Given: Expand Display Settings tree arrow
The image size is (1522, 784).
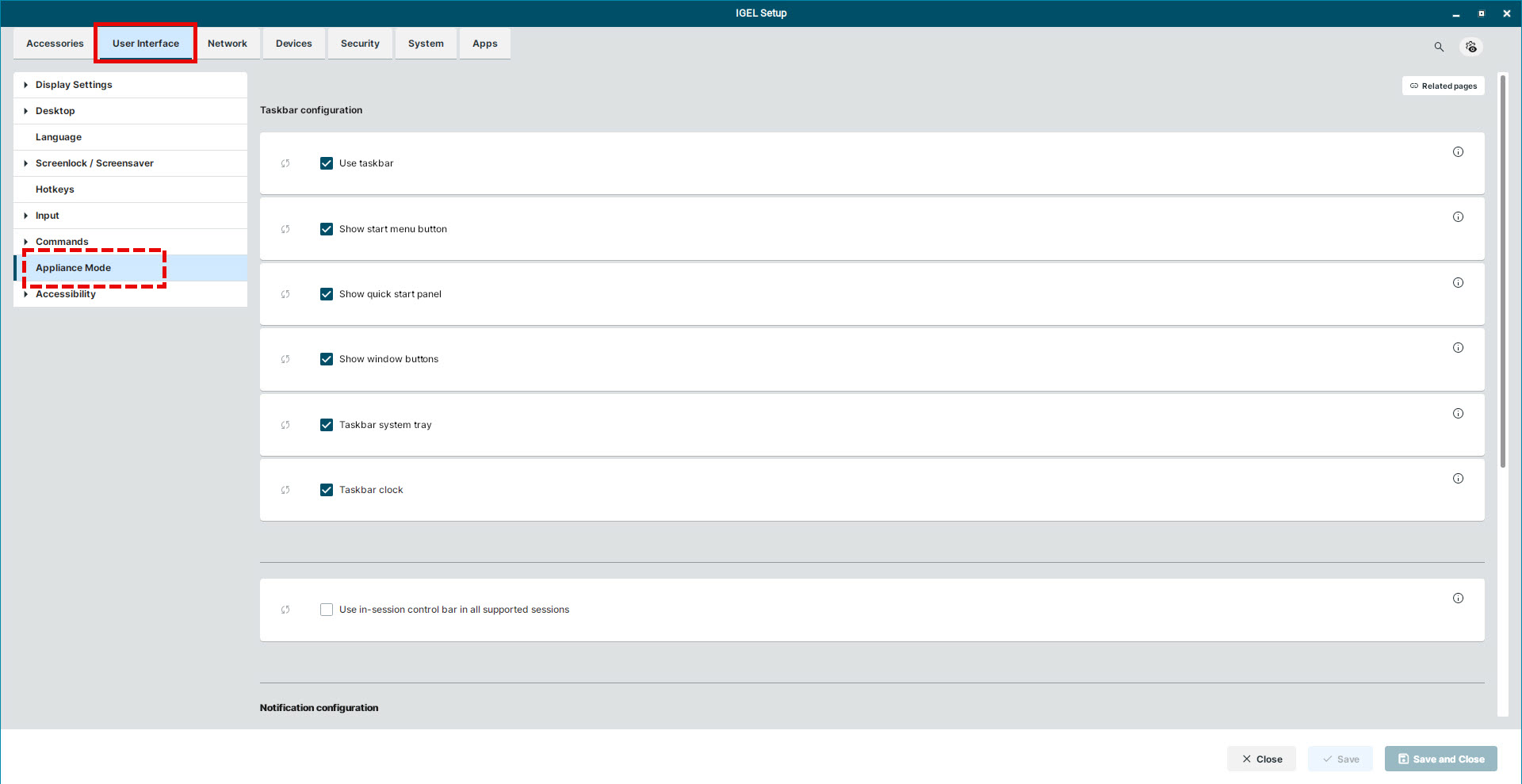Looking at the screenshot, I should point(25,85).
